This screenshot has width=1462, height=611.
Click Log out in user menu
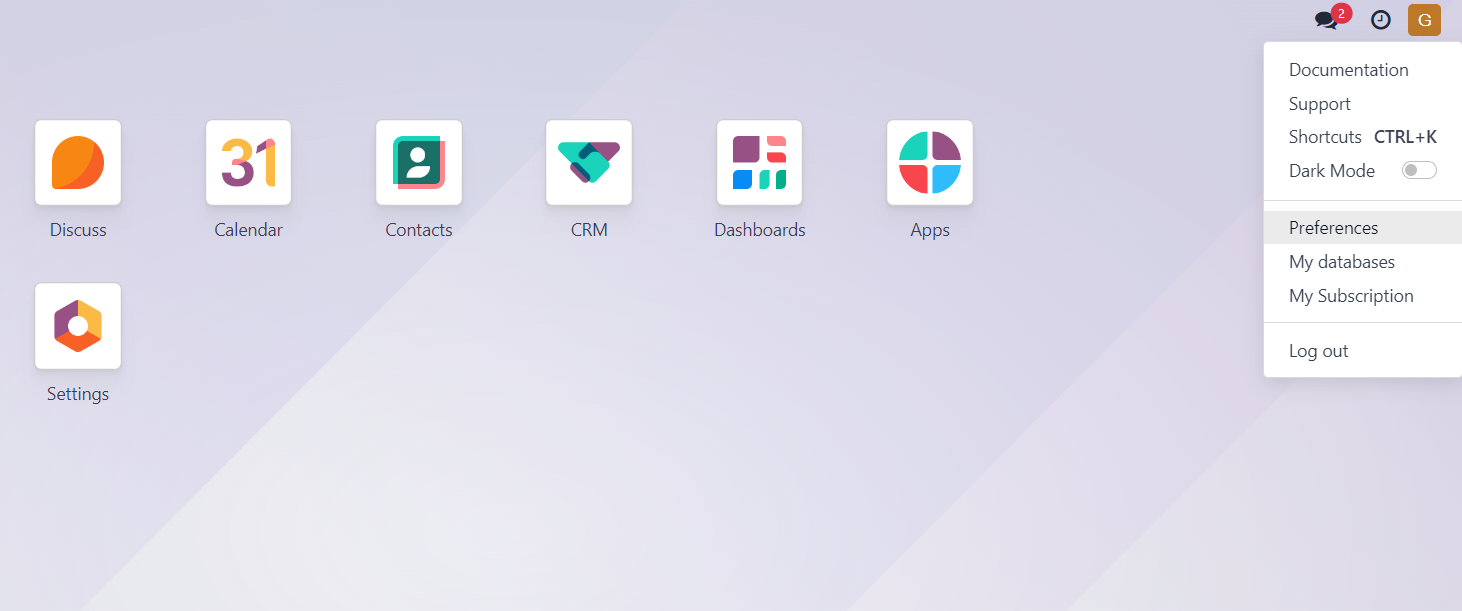(1363, 351)
